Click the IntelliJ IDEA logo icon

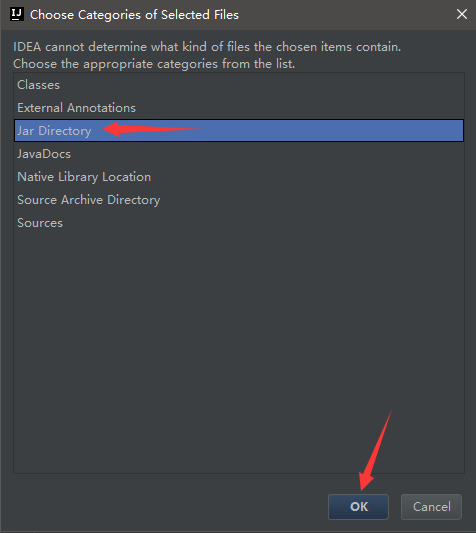16,14
